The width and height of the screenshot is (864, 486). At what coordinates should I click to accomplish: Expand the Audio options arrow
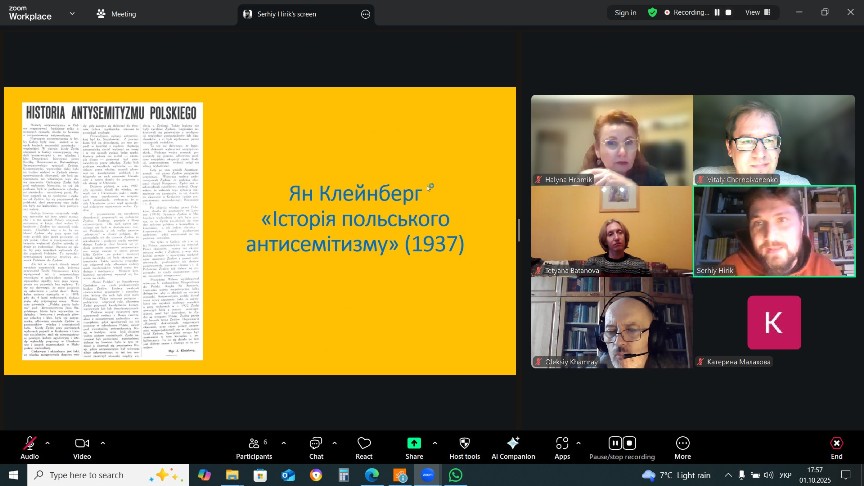click(x=49, y=442)
